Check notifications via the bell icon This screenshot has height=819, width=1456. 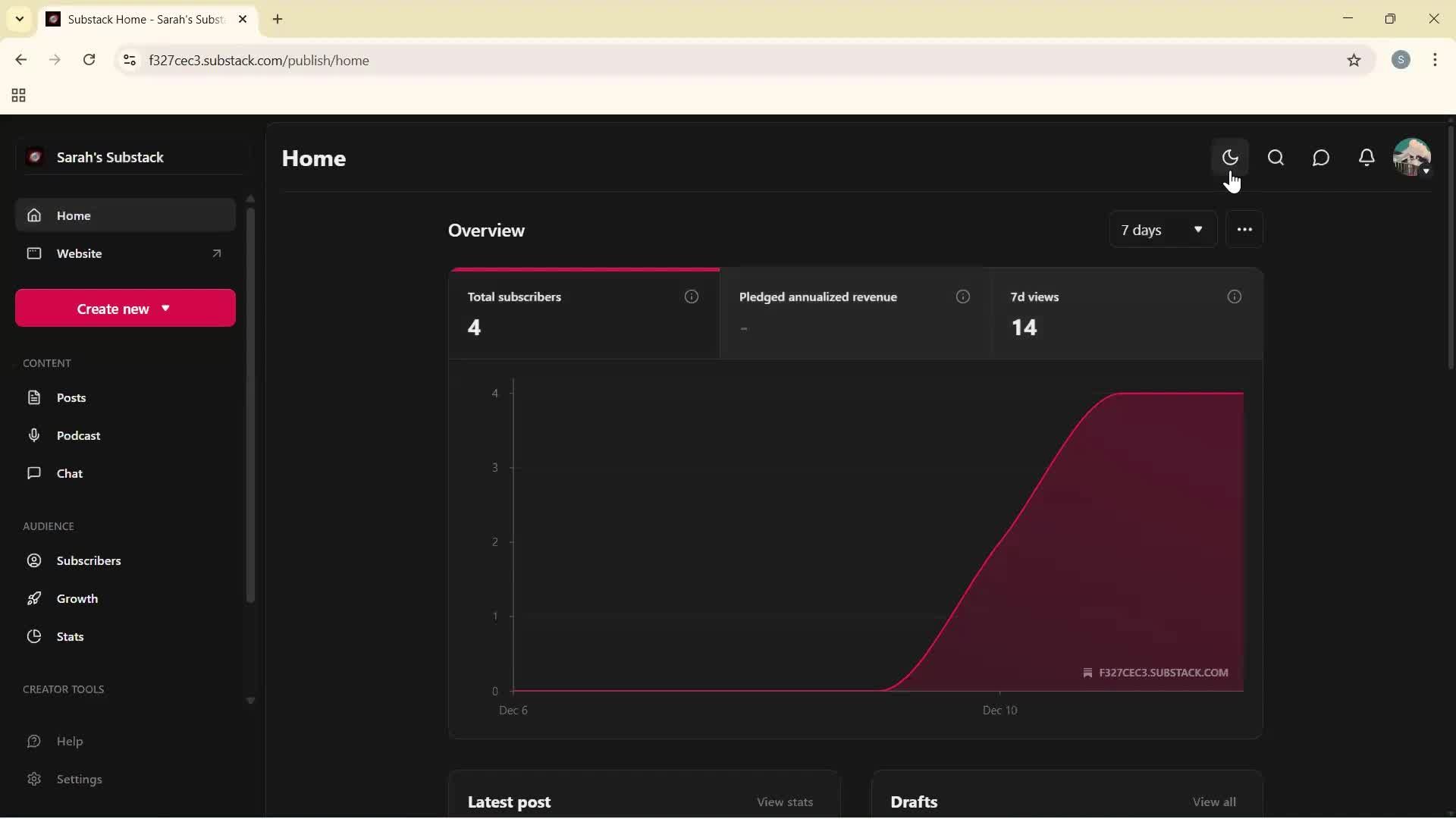pyautogui.click(x=1367, y=157)
